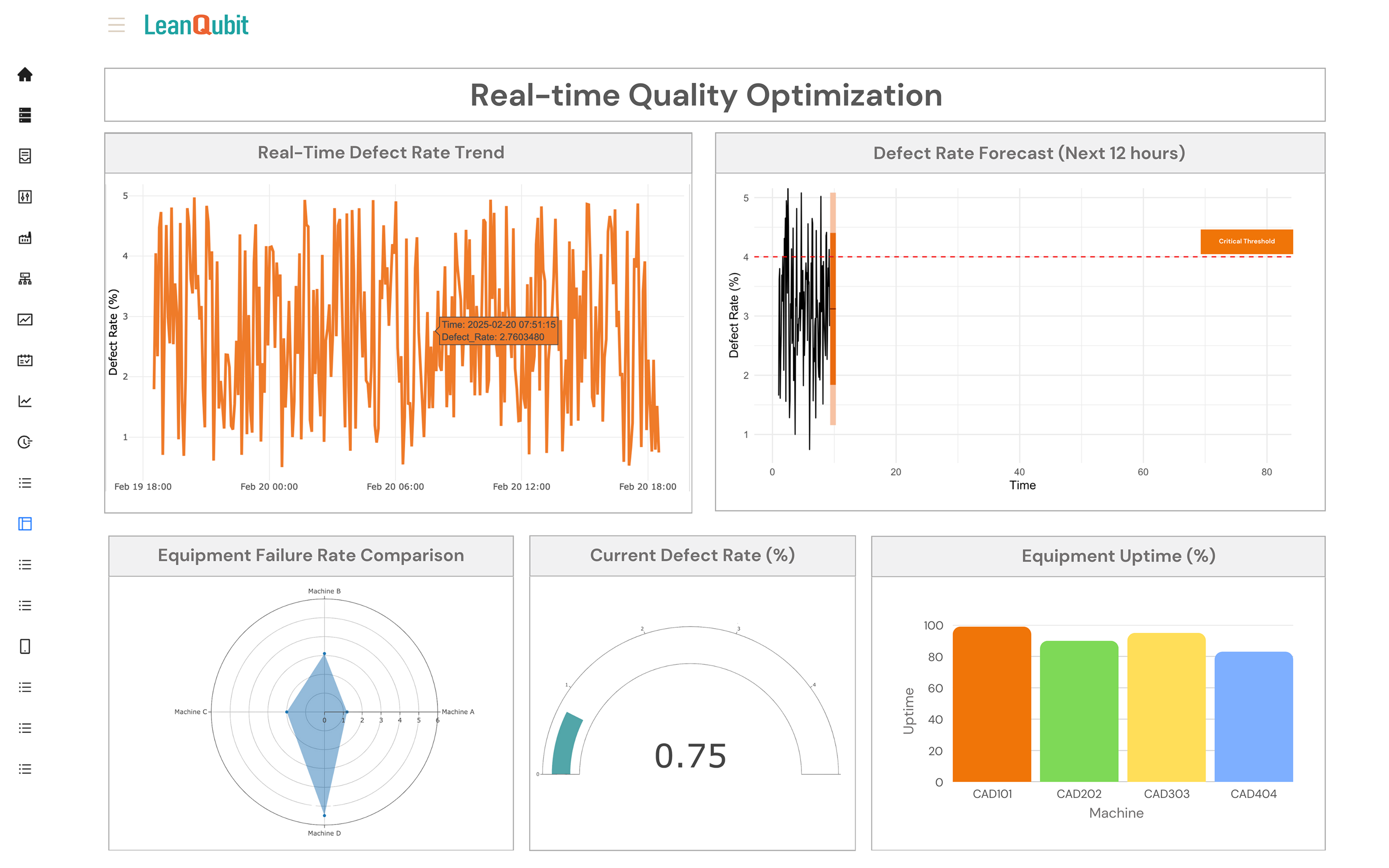Open the hierarchy network sidebar icon
1389x868 pixels.
point(25,278)
